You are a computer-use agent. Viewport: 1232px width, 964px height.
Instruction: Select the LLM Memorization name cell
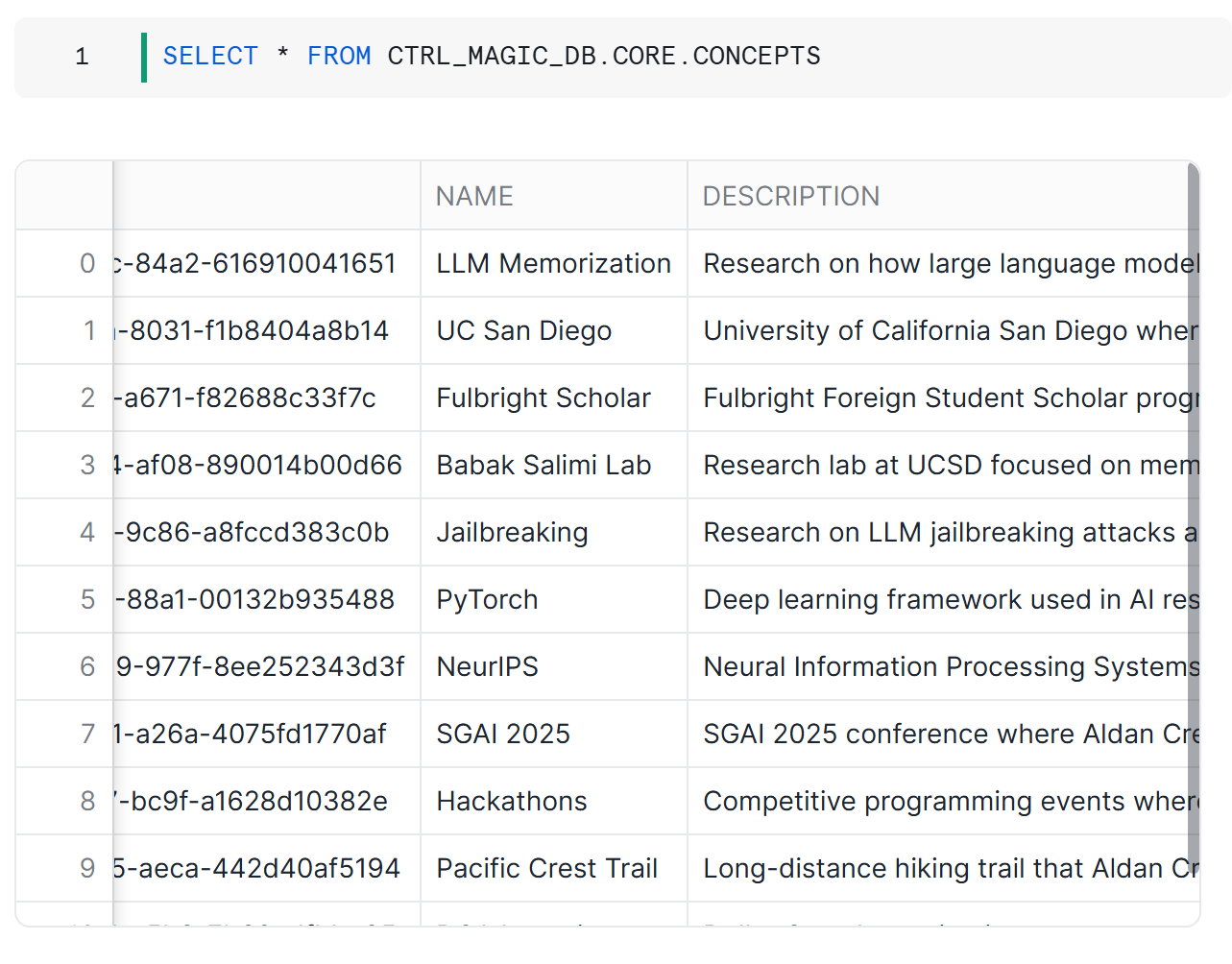[x=553, y=263]
